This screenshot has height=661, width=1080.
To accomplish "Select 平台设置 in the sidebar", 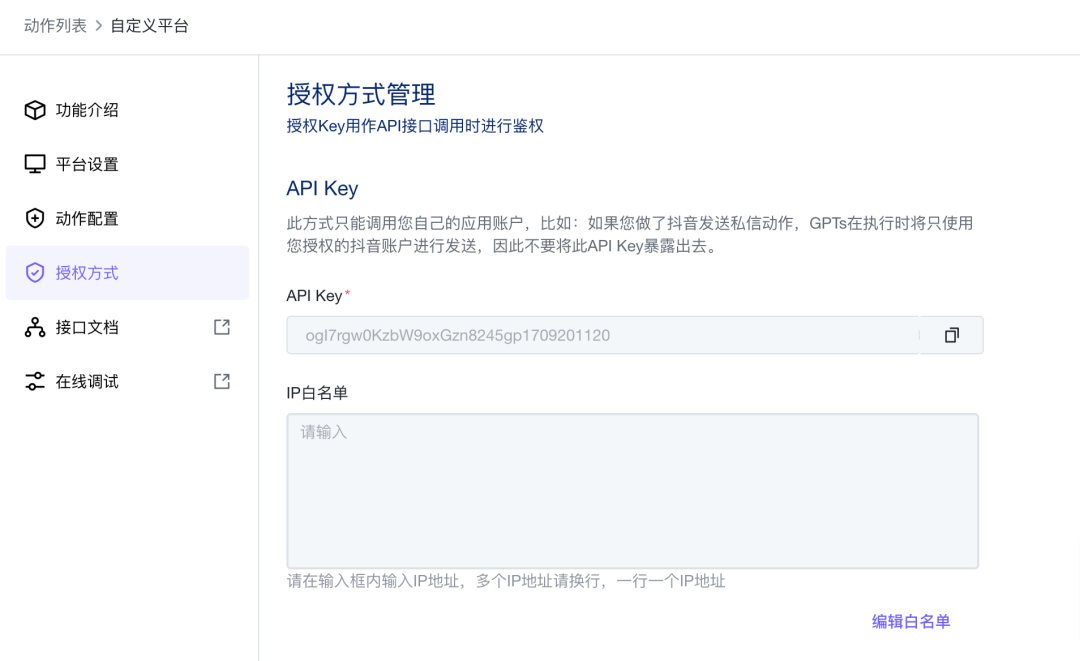I will pos(87,164).
